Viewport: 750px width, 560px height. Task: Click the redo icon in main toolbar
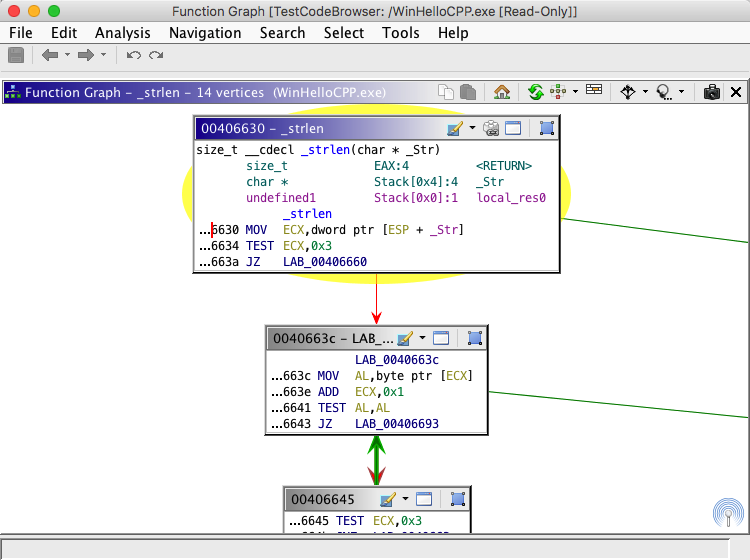[156, 55]
